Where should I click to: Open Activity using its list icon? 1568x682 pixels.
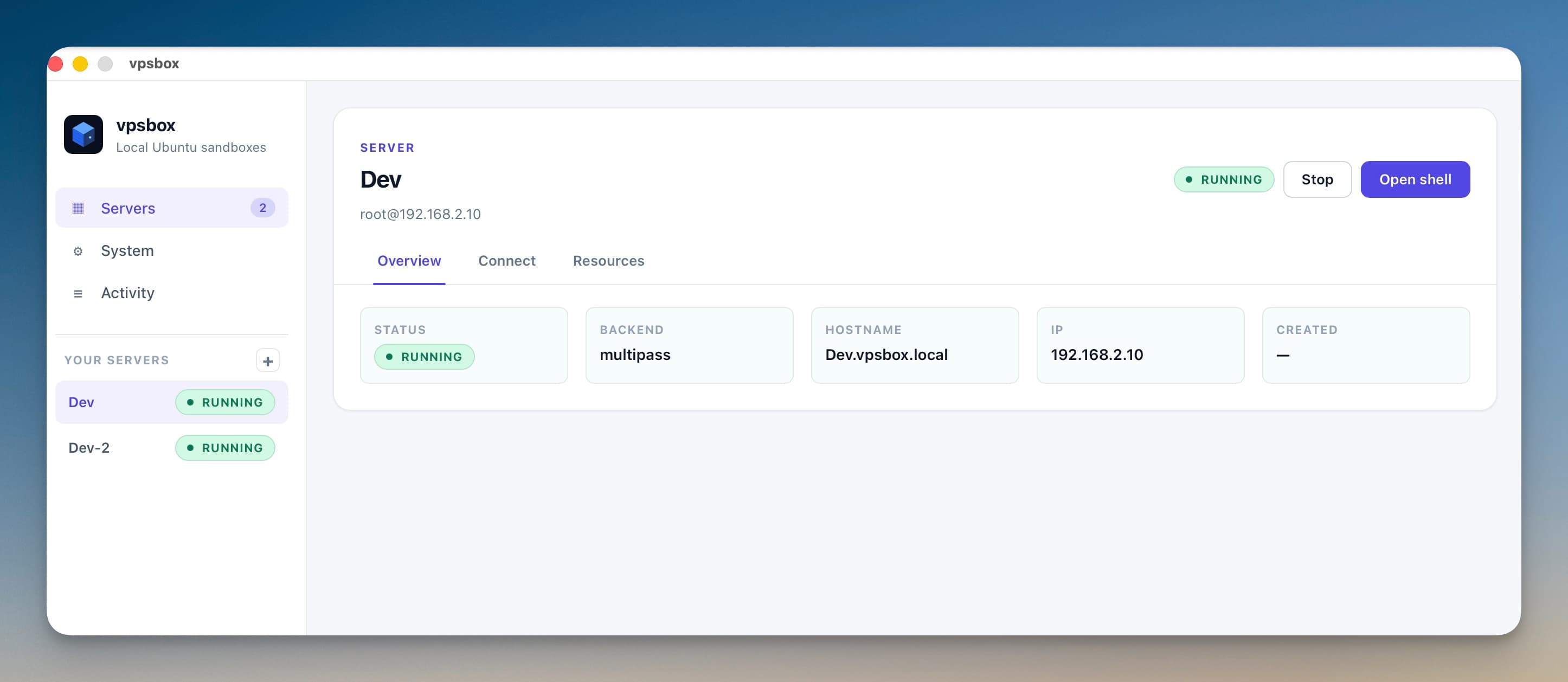[78, 293]
